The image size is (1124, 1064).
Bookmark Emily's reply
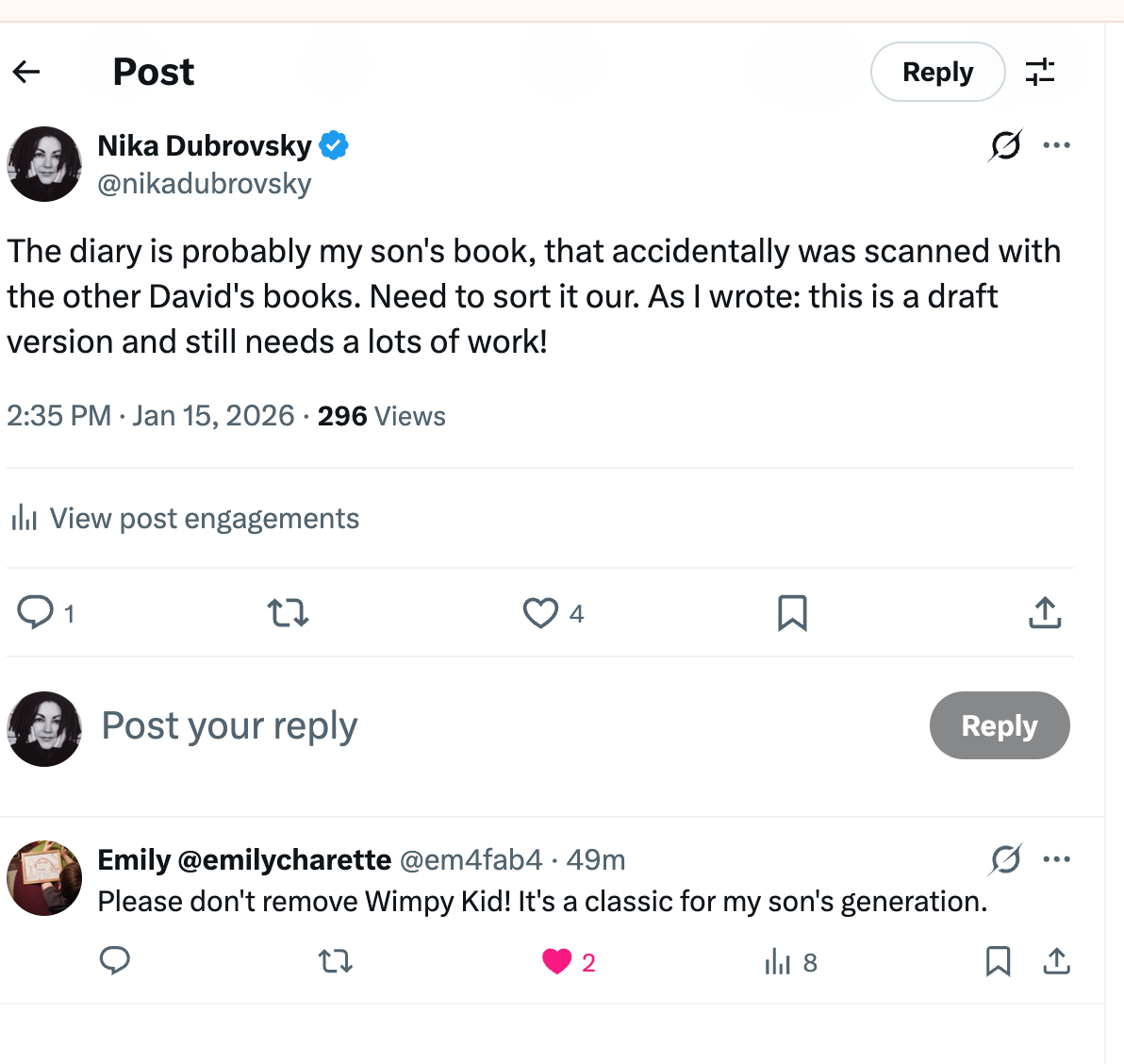(998, 961)
